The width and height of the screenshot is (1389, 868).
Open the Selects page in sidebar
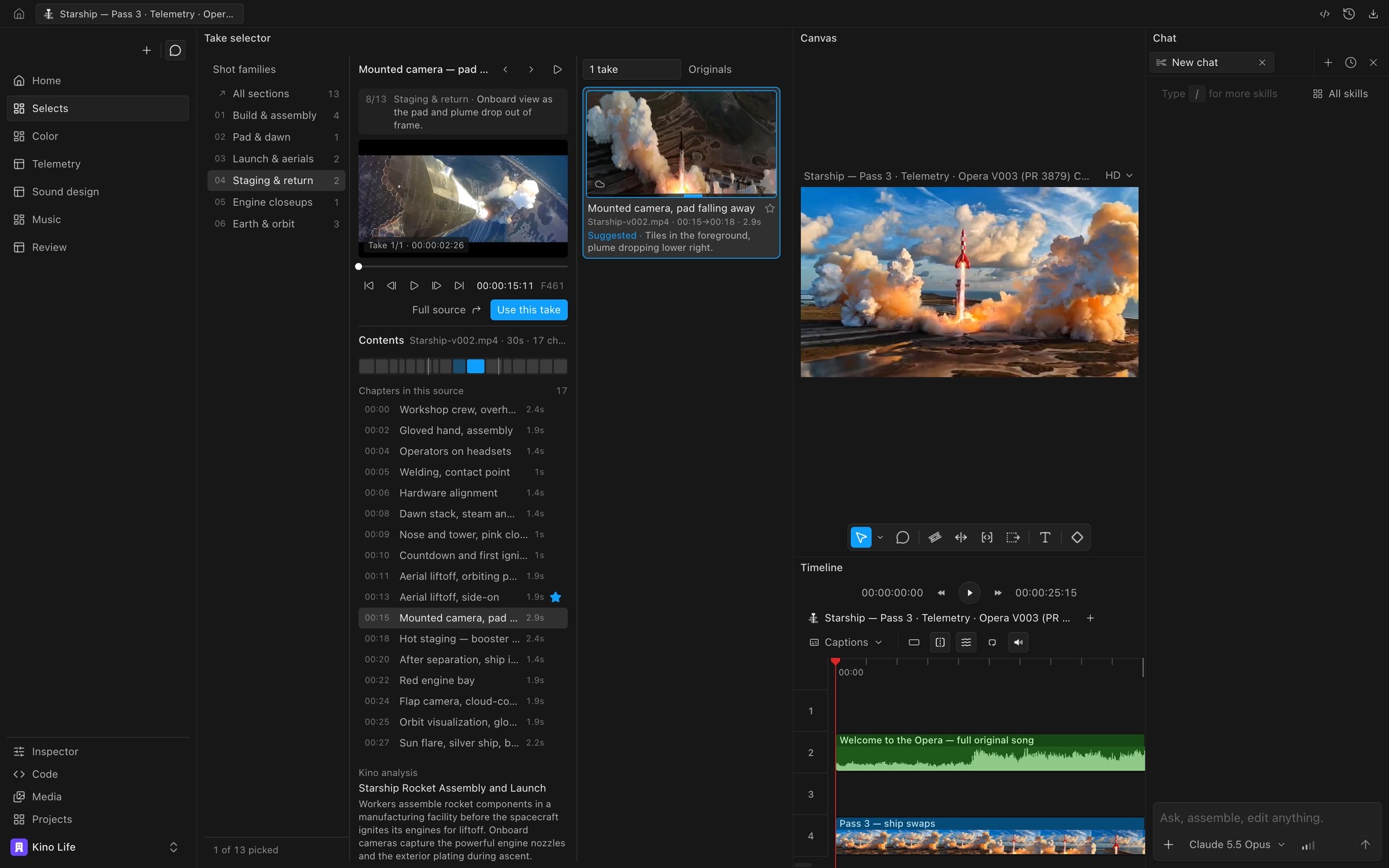[98, 108]
